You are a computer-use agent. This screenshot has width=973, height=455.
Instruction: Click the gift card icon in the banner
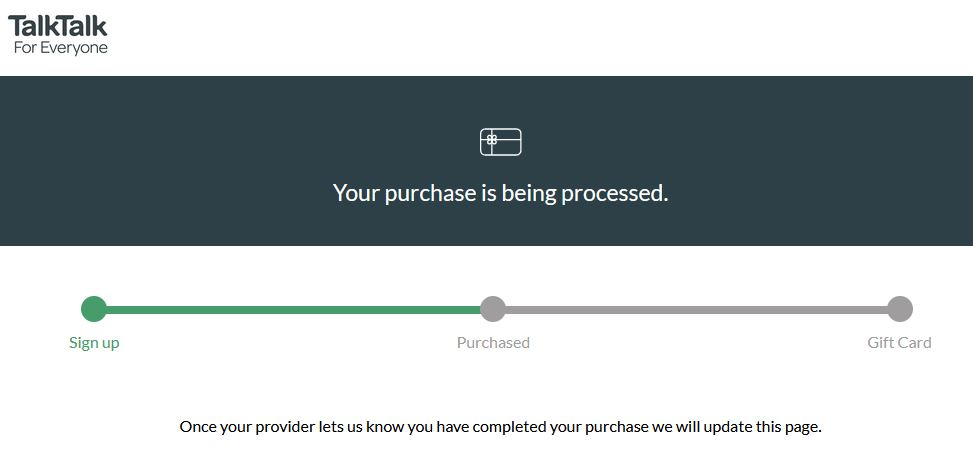pos(500,142)
